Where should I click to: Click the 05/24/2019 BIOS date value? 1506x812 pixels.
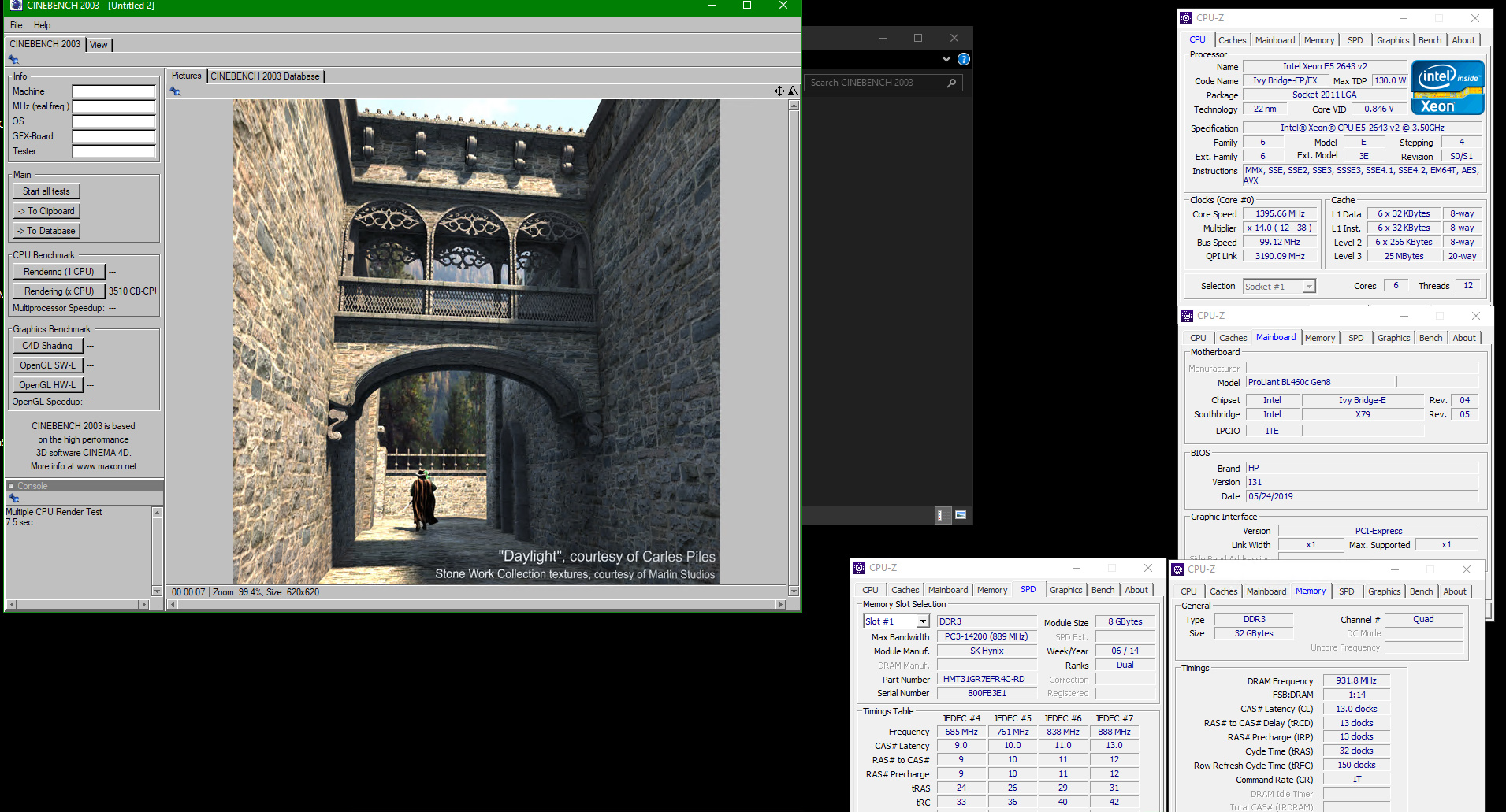pyautogui.click(x=1362, y=496)
